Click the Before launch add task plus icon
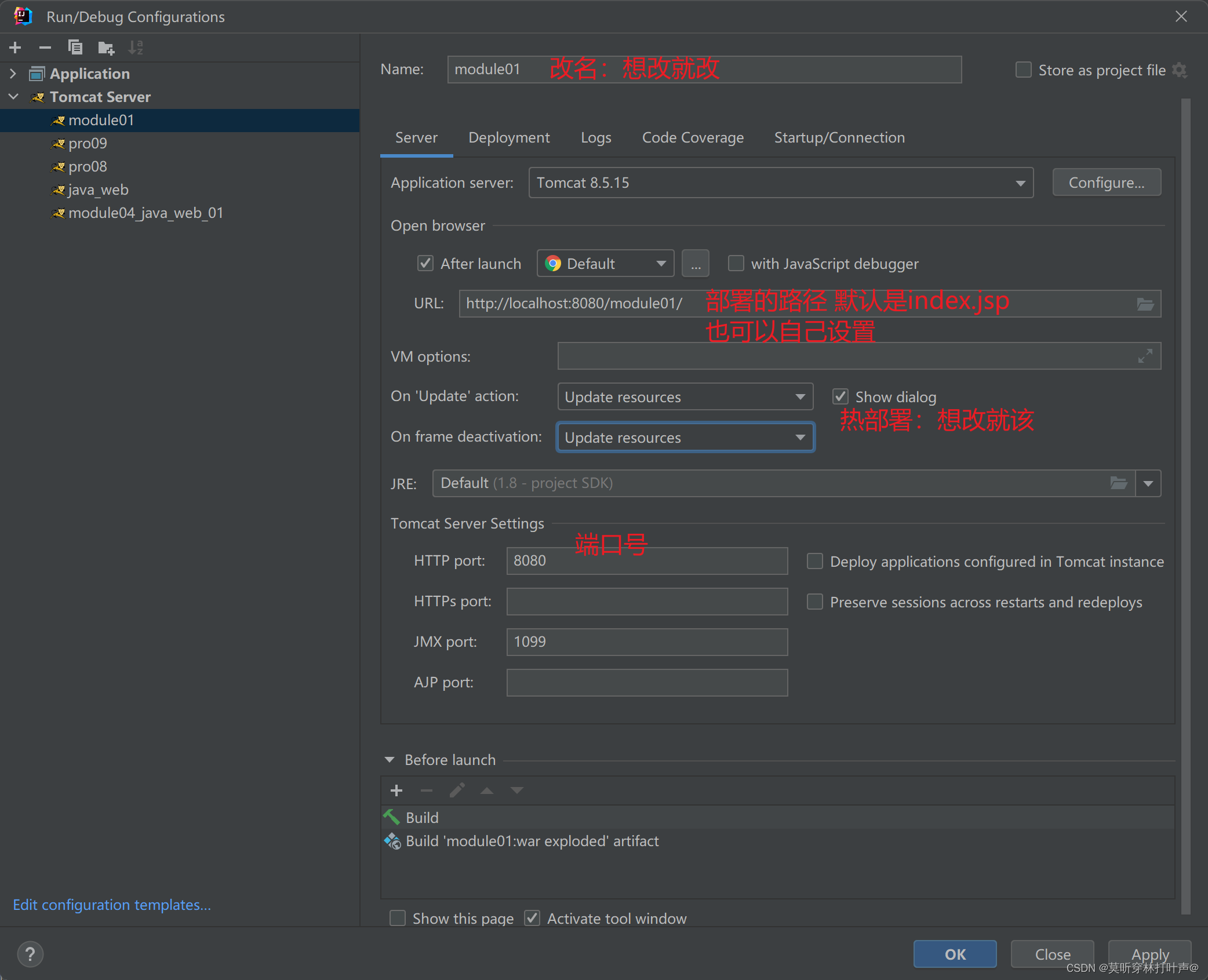 click(x=396, y=790)
